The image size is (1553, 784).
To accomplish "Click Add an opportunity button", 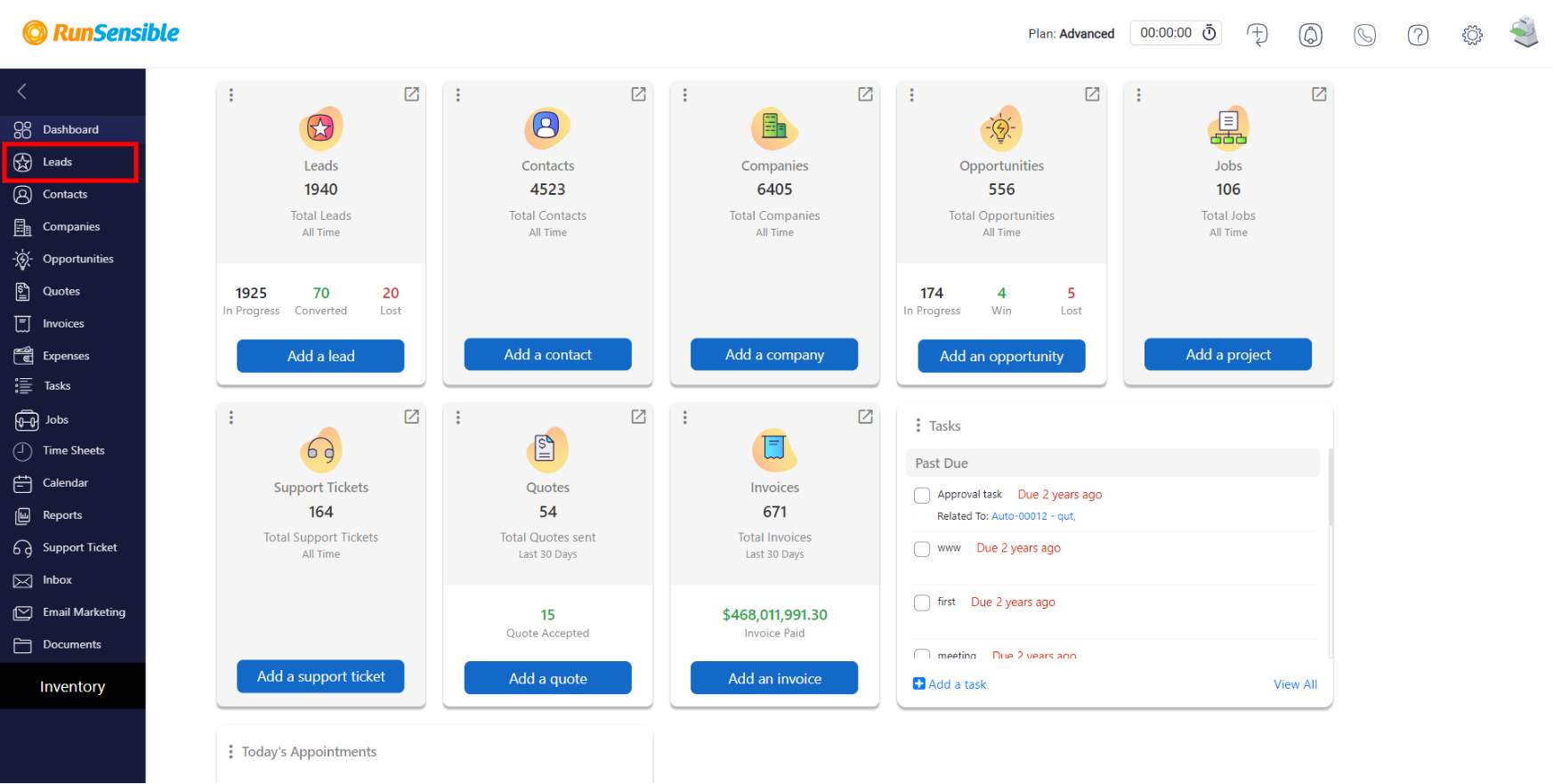I will click(1001, 356).
